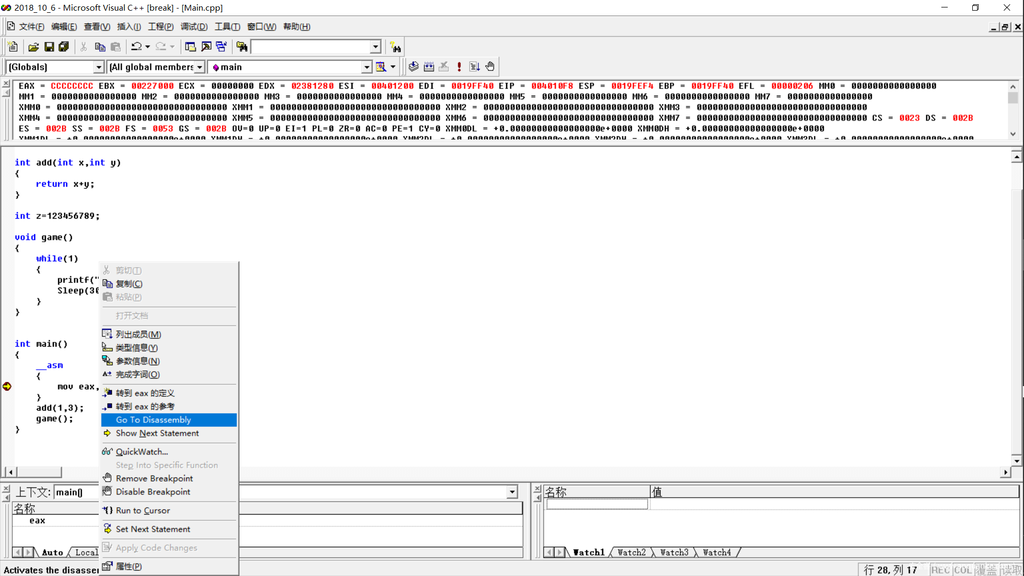
Task: Click the Build (exclamation mark) execute icon
Action: pyautogui.click(x=459, y=67)
